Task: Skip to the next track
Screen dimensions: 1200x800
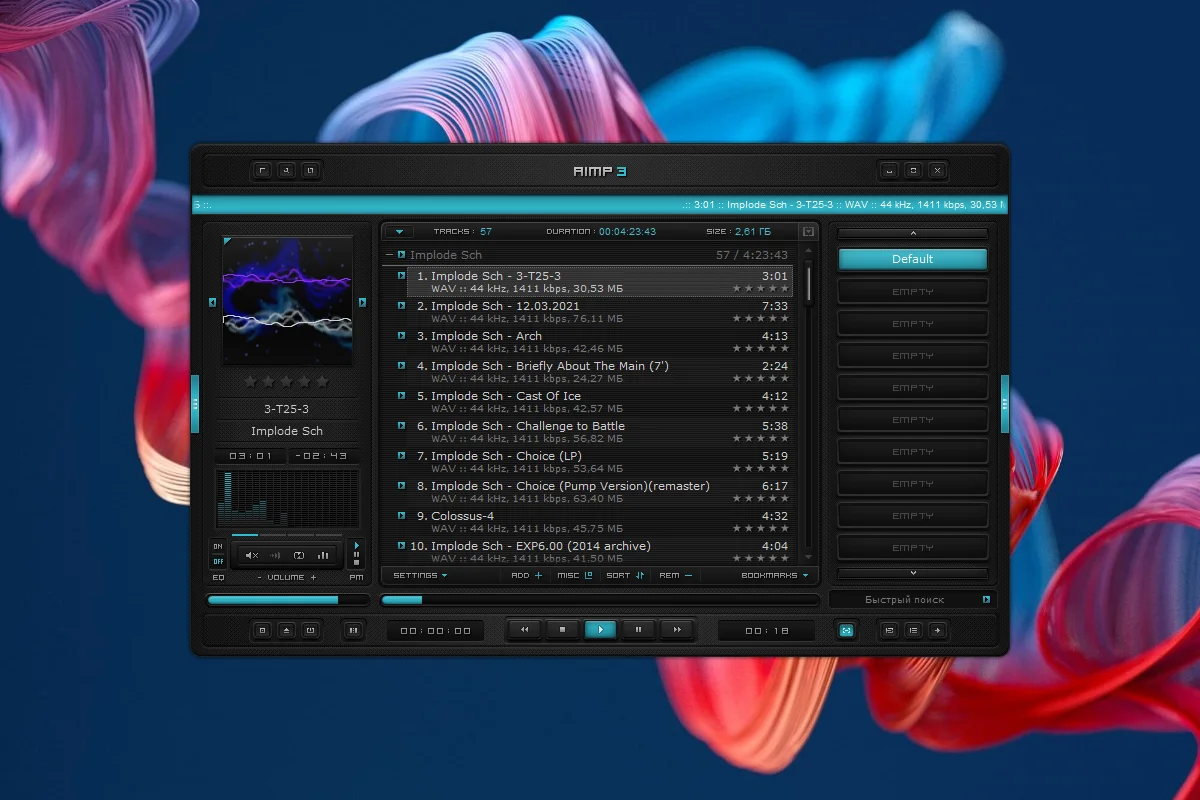Action: [677, 630]
